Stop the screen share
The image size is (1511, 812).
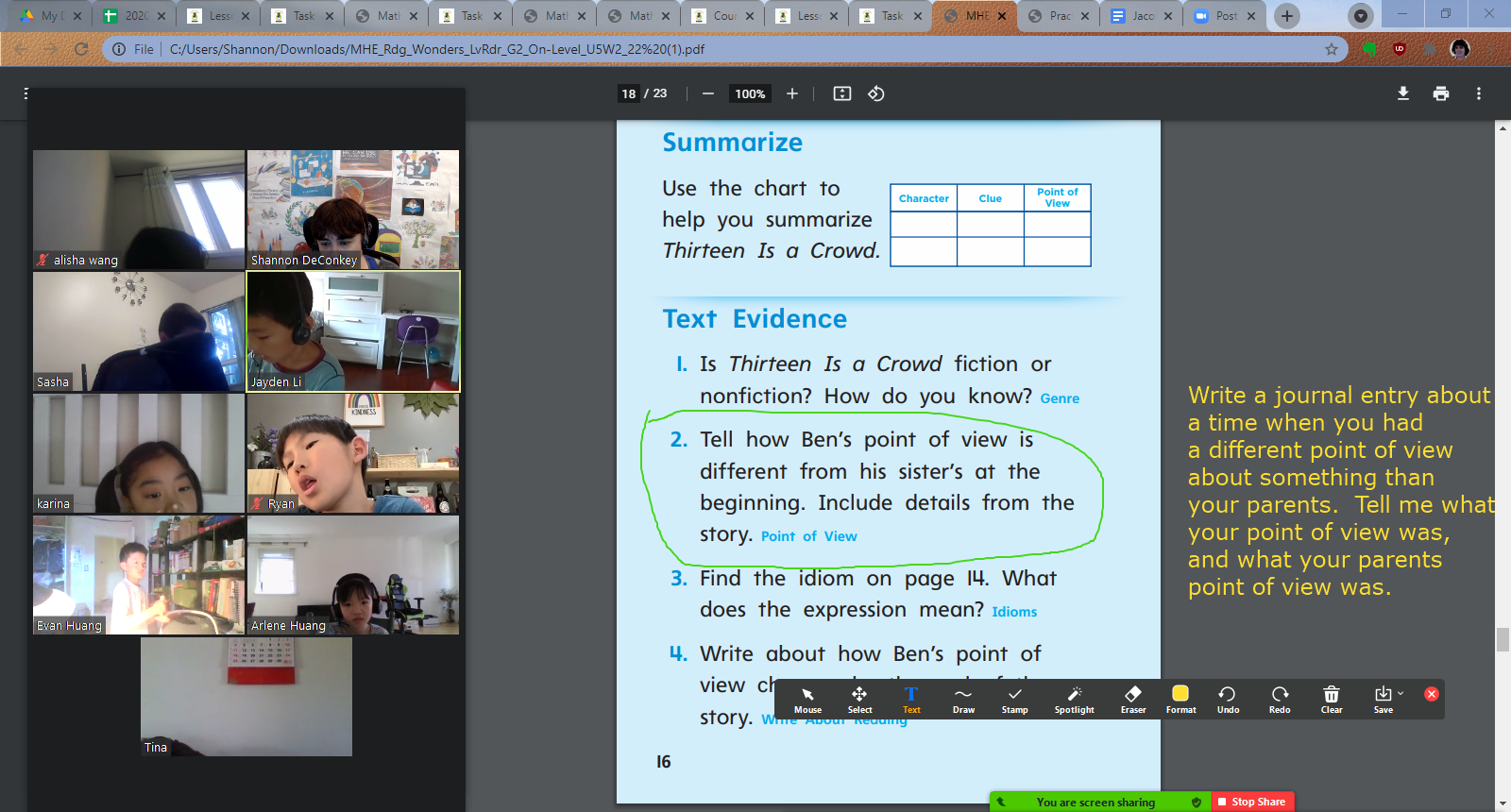point(1252,802)
